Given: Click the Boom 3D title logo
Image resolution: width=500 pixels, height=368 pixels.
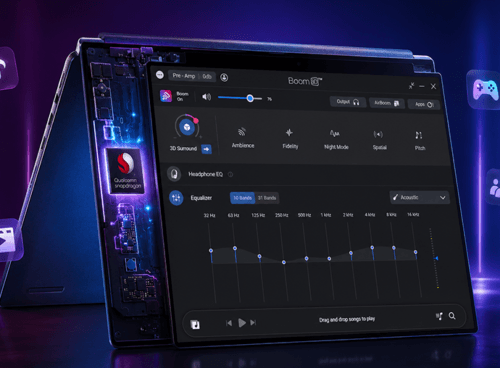Looking at the screenshot, I should 305,81.
